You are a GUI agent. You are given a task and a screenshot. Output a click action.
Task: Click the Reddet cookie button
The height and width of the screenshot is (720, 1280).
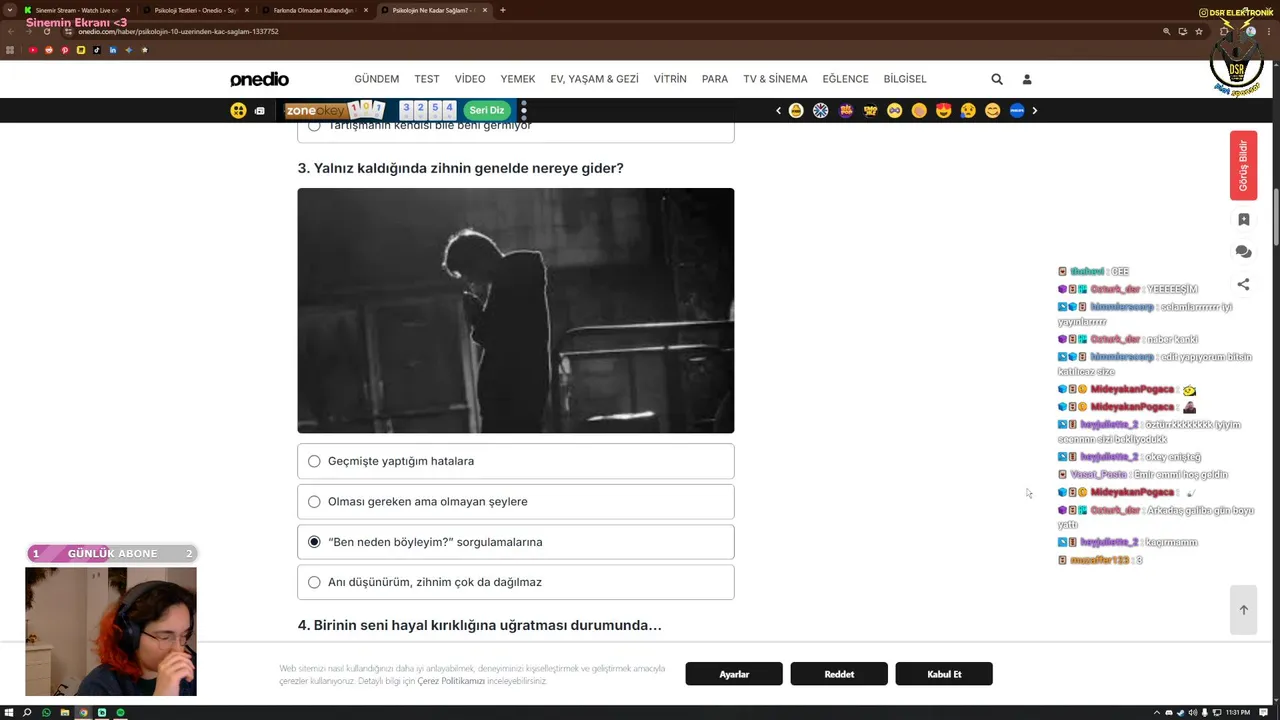(x=839, y=674)
